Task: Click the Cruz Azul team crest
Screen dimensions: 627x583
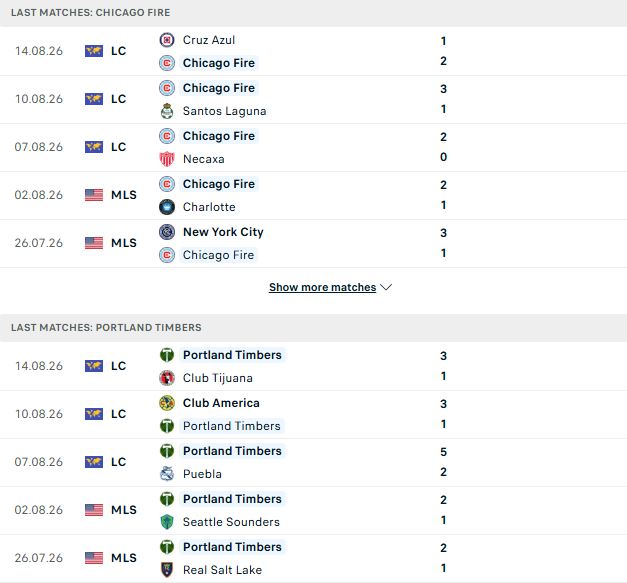Action: point(167,40)
